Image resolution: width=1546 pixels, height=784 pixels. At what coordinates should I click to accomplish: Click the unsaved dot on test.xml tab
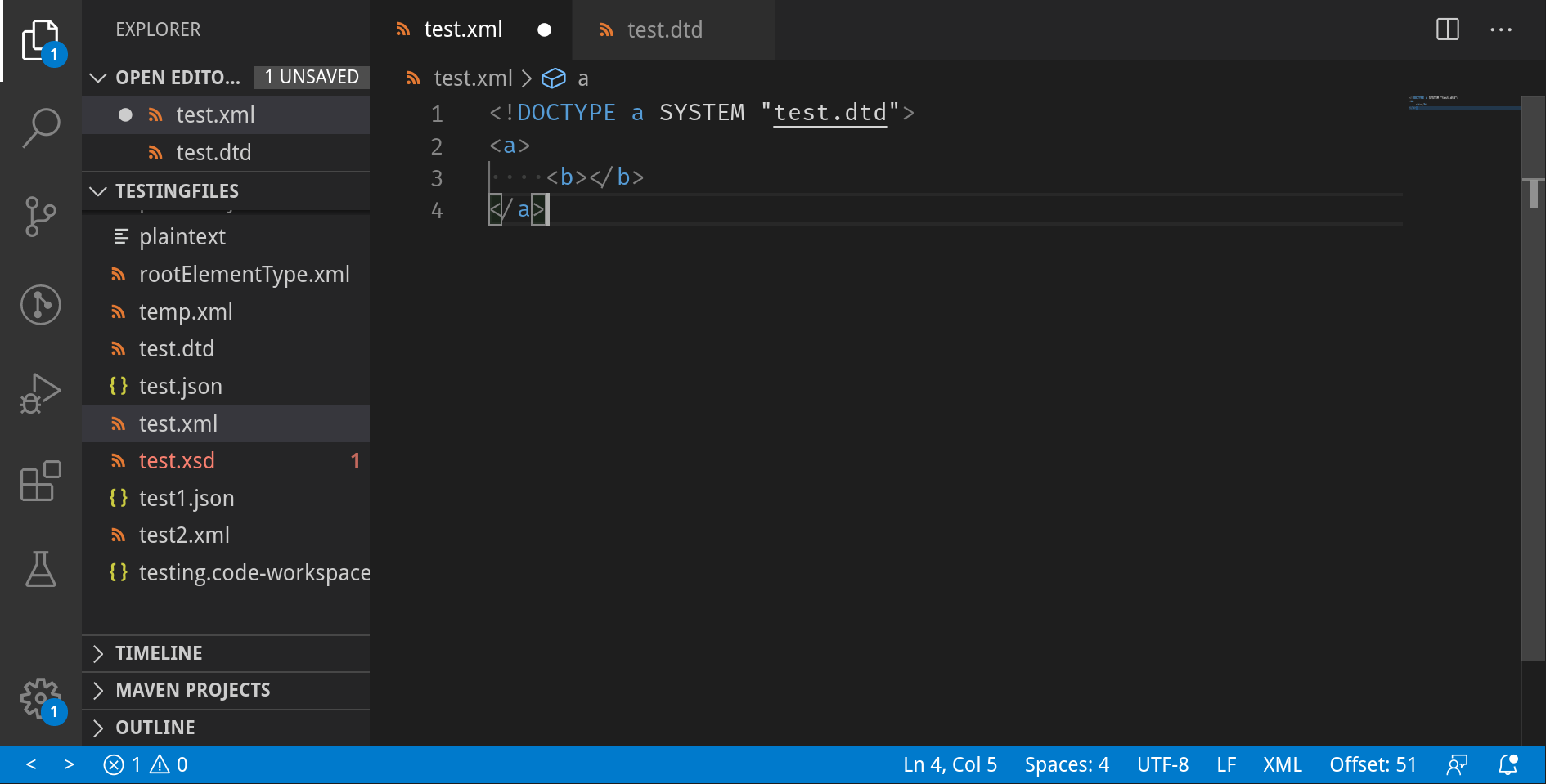click(x=544, y=30)
